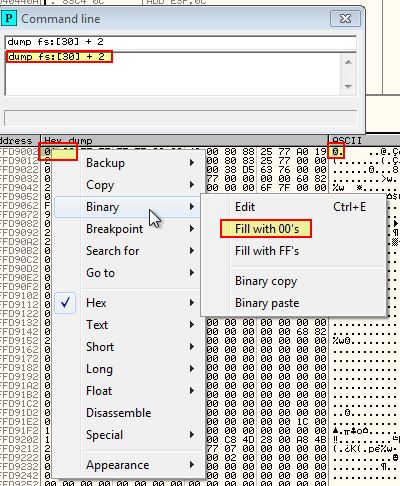Viewport: 400px width, 486px height.
Task: Choose Fill with FF's
Action: (x=267, y=251)
